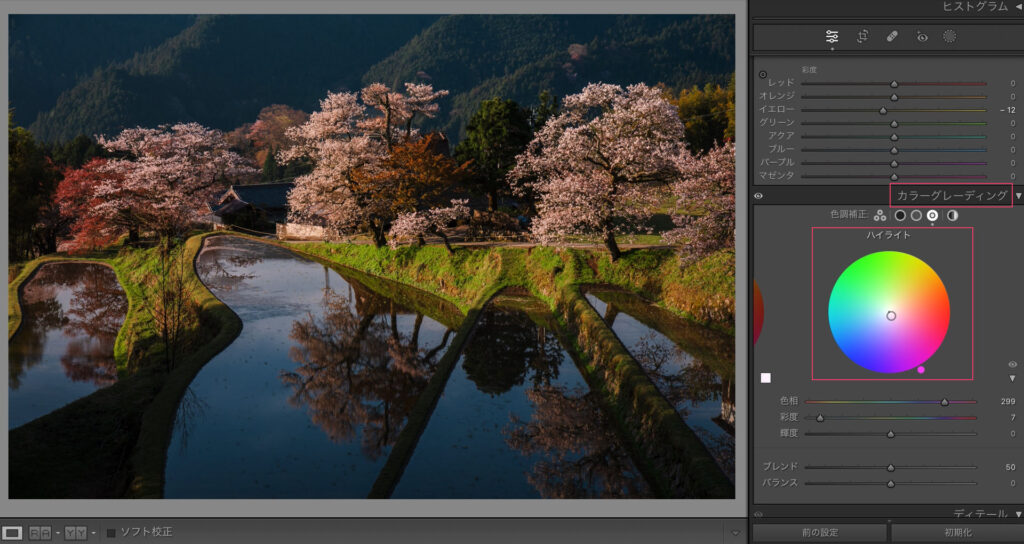
Task: Expand the ディテール panel
Action: [1018, 514]
